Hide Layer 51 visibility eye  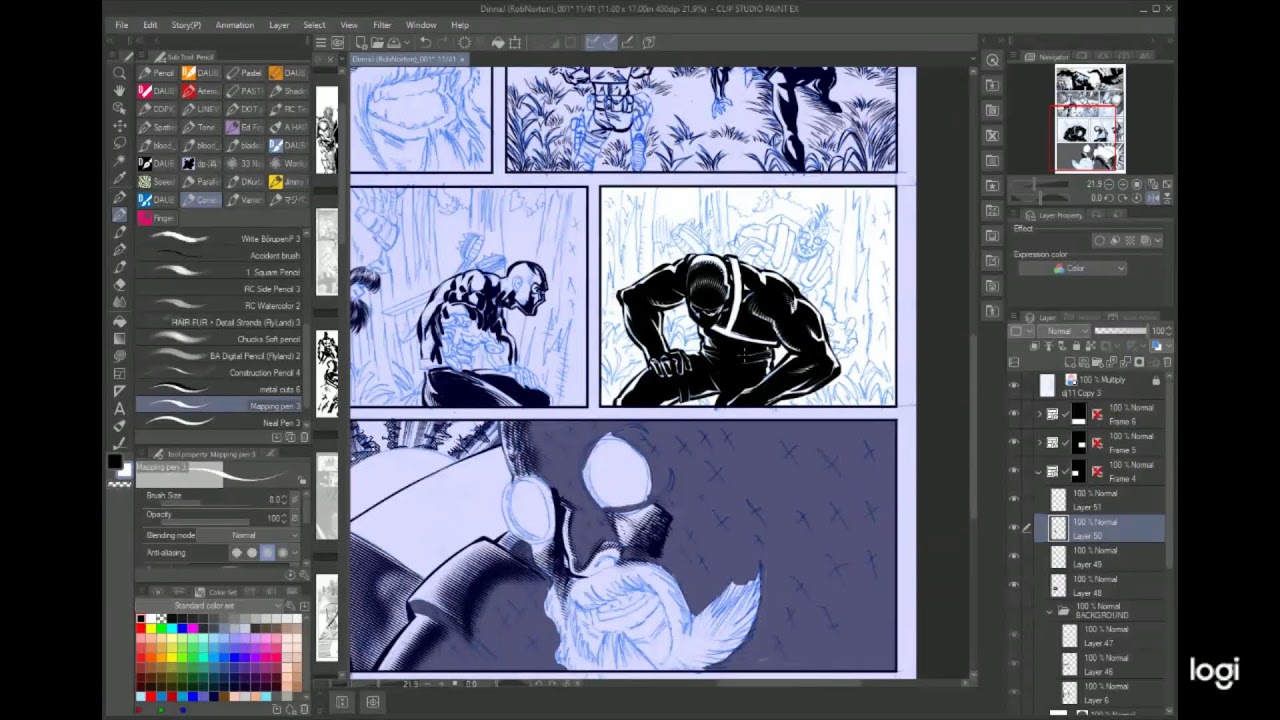pos(1014,499)
